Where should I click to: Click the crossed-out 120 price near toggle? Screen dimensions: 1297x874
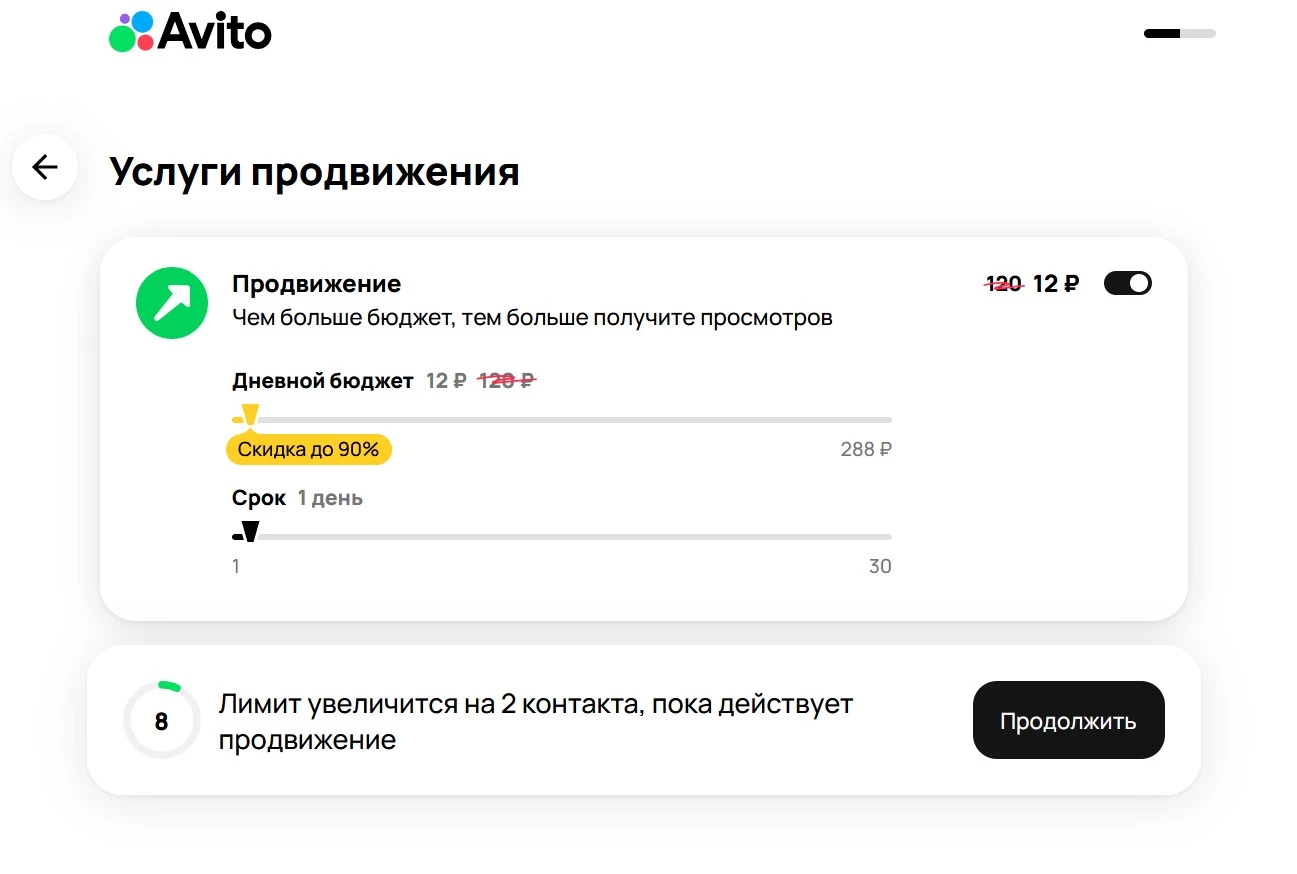(x=1004, y=284)
